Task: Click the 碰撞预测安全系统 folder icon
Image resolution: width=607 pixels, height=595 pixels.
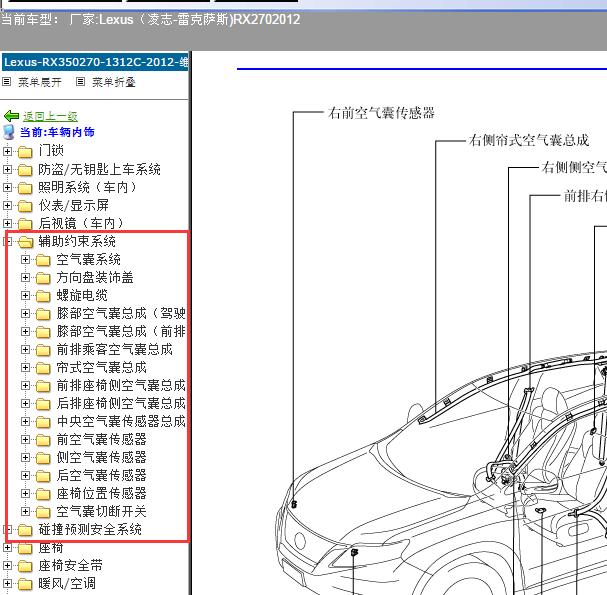Action: [25, 530]
